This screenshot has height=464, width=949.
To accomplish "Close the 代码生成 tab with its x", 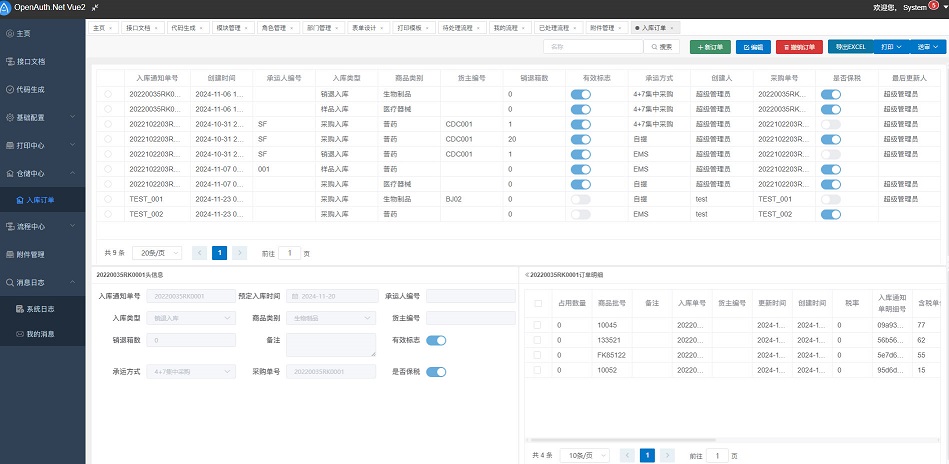I will [200, 28].
